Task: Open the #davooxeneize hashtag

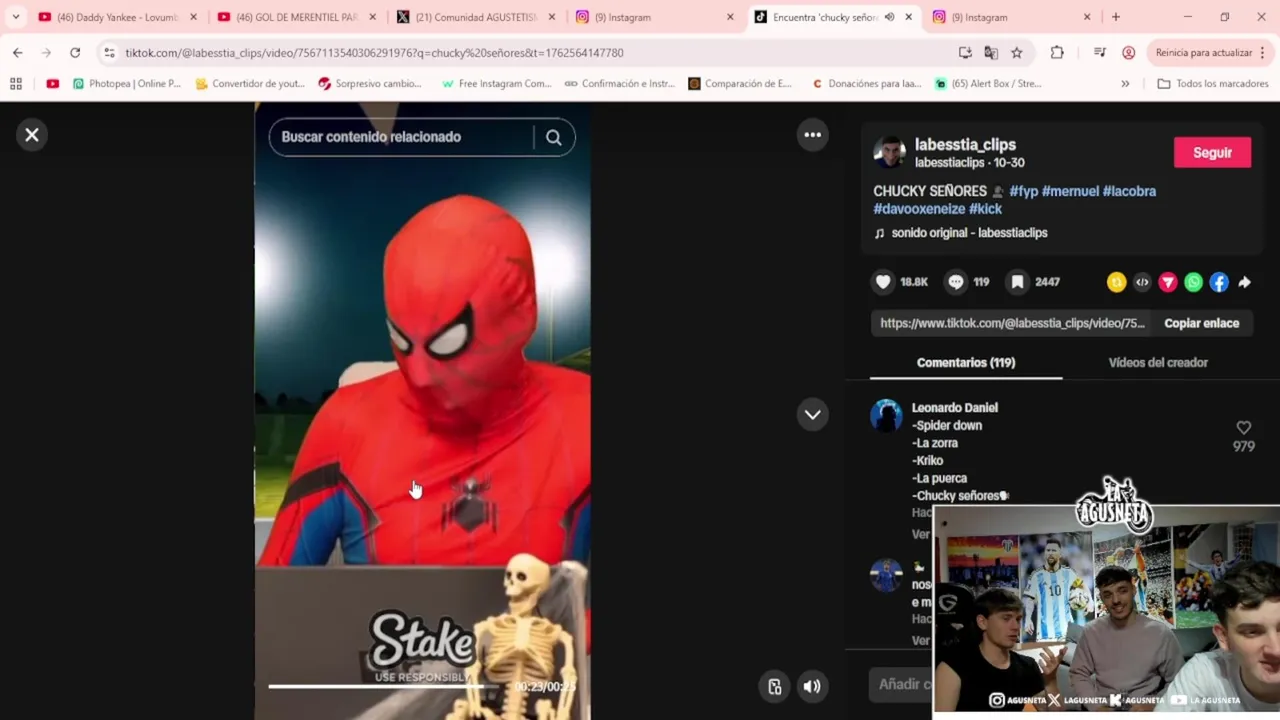Action: coord(919,209)
